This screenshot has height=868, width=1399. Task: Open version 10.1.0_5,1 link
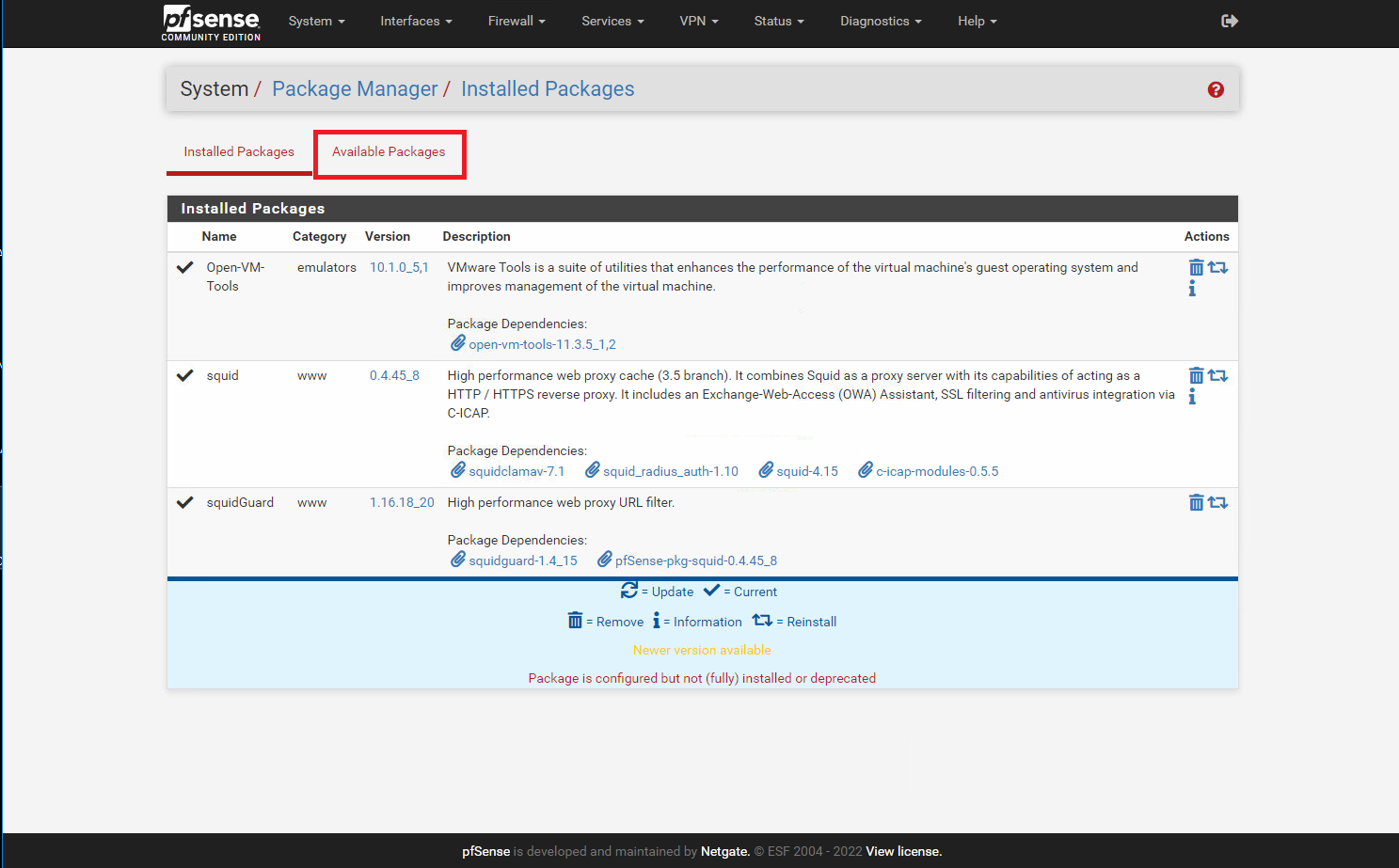pyautogui.click(x=399, y=268)
